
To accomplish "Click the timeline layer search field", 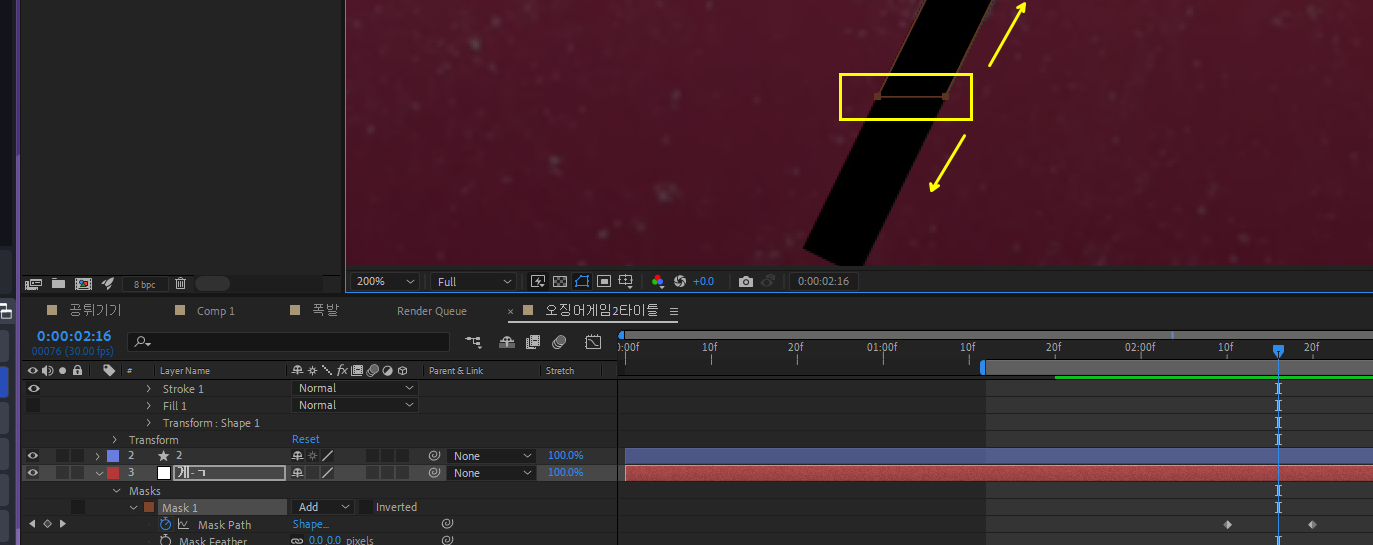I will [290, 342].
